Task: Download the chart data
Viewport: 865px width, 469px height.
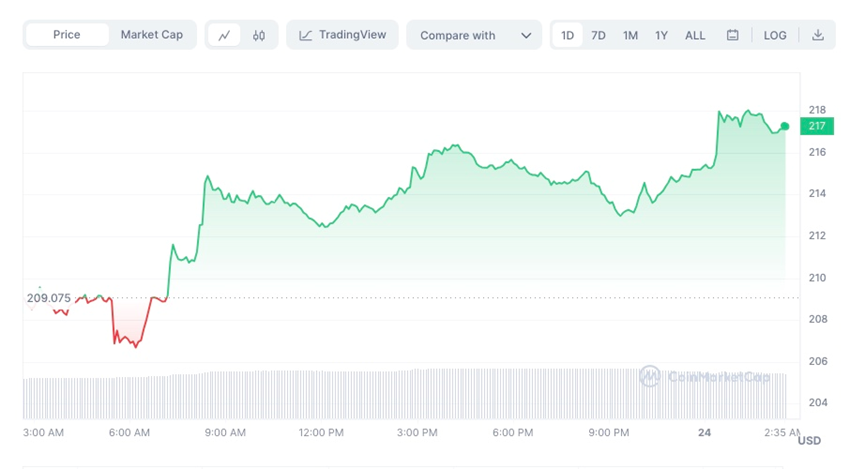Action: click(818, 35)
